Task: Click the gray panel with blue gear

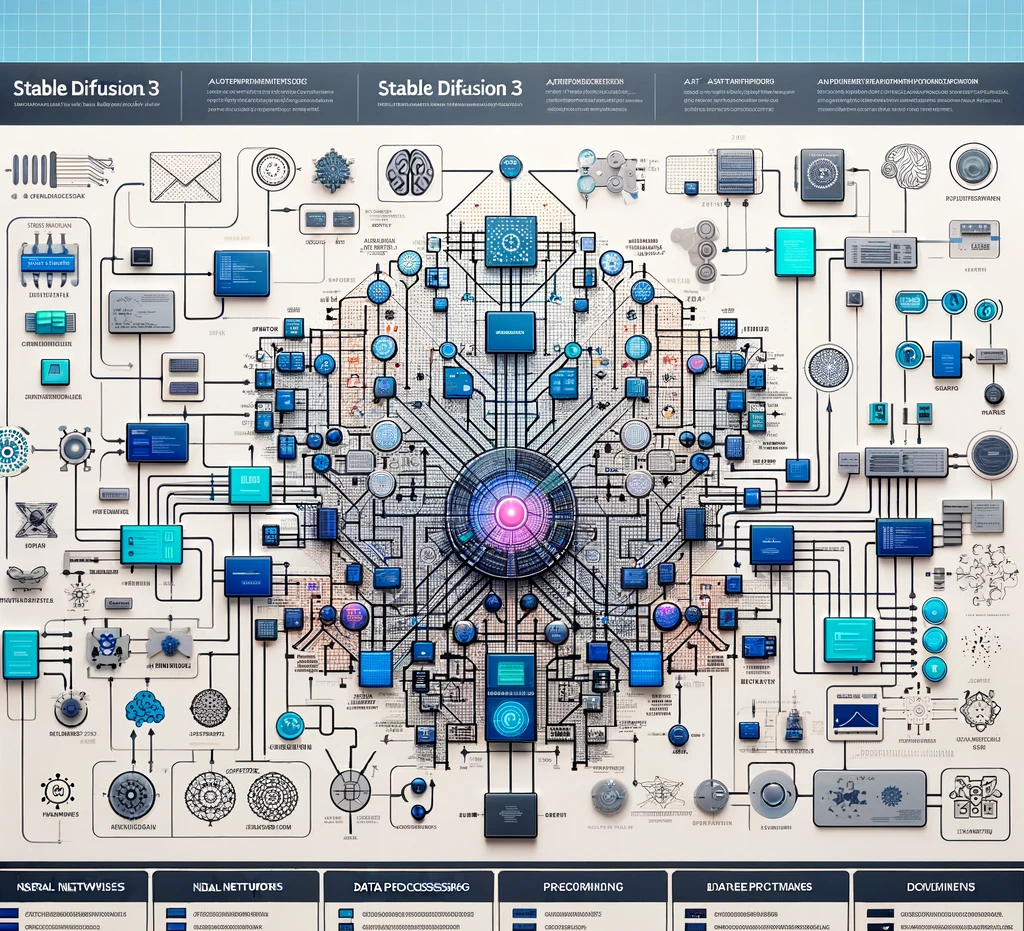Action: [869, 798]
